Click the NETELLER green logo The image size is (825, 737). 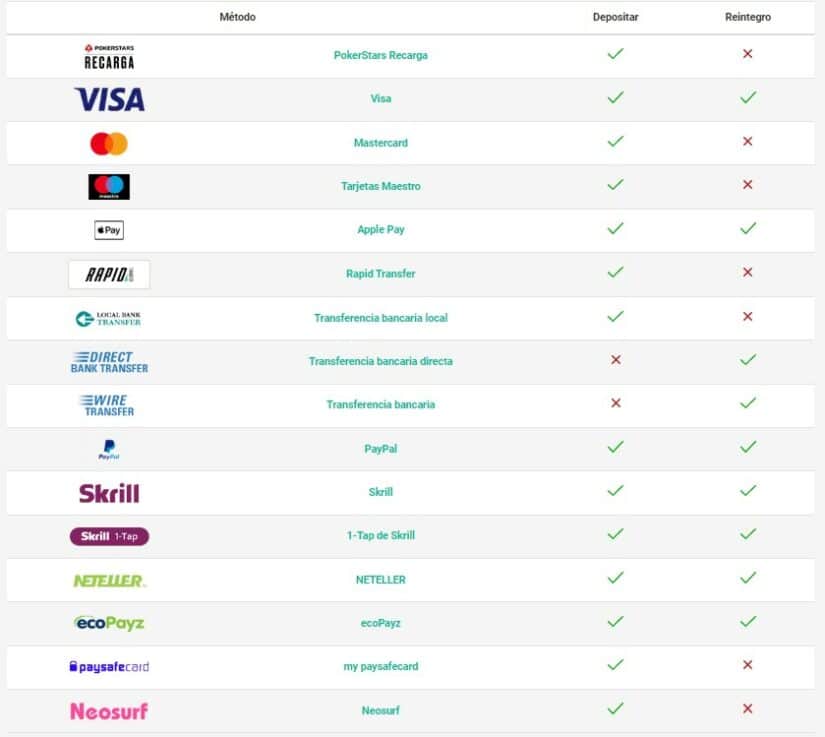point(109,580)
